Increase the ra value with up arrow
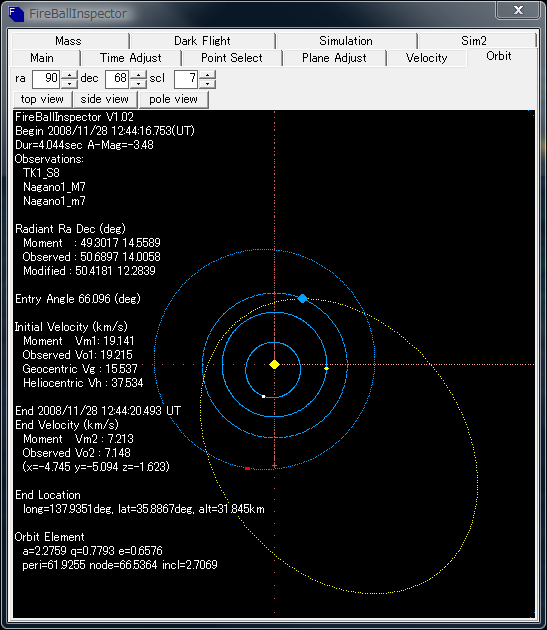The width and height of the screenshot is (547, 630). coord(70,75)
